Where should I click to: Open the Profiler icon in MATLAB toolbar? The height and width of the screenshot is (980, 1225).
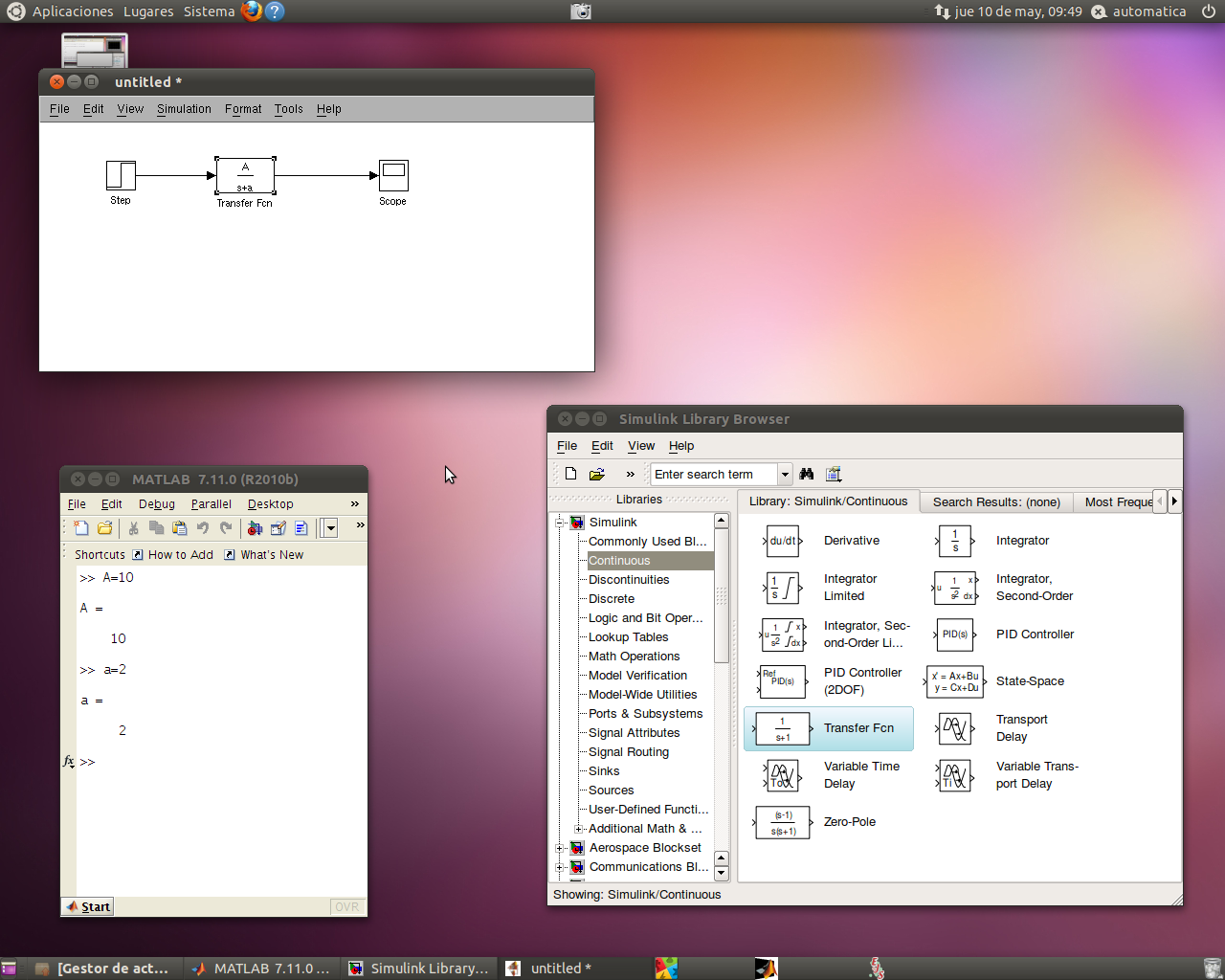301,527
